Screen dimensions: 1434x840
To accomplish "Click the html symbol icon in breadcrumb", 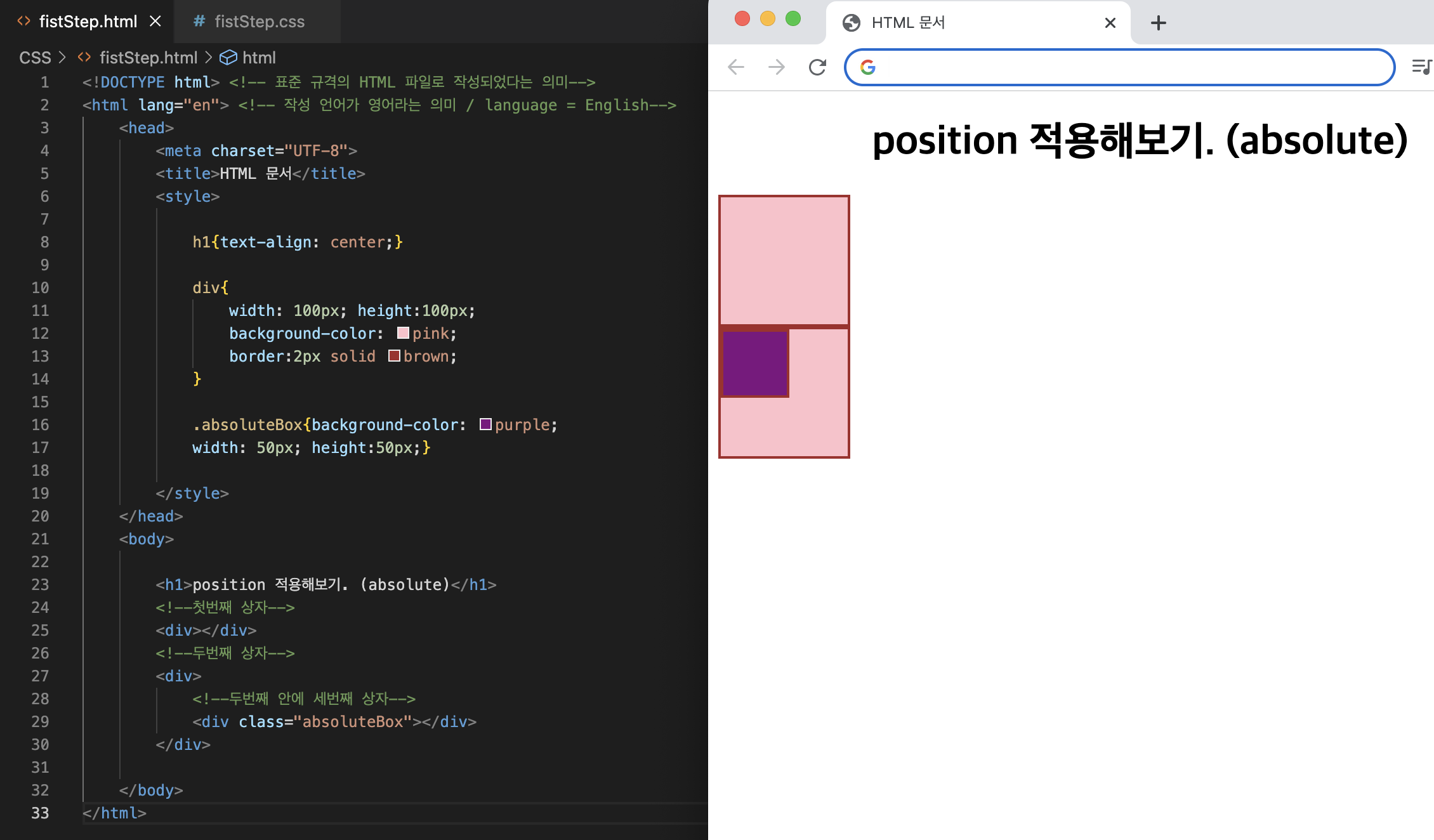I will tap(228, 58).
